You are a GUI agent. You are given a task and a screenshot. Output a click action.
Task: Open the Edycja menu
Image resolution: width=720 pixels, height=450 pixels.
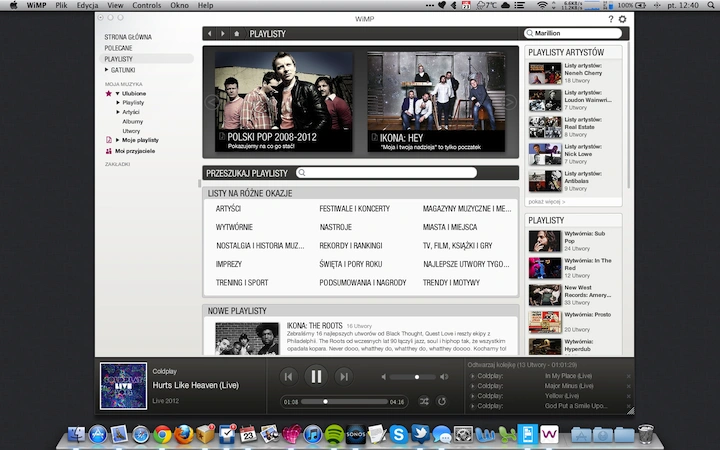coord(87,6)
